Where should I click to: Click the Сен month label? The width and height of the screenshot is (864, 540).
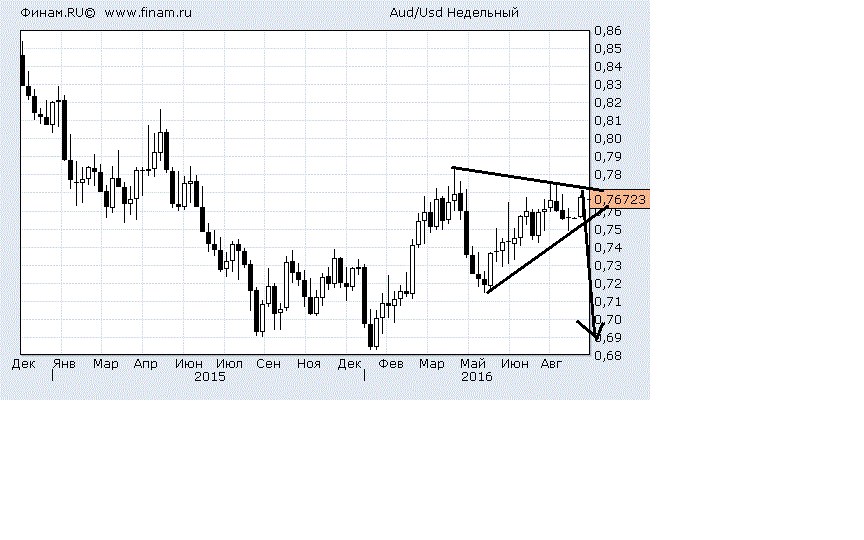(x=268, y=364)
